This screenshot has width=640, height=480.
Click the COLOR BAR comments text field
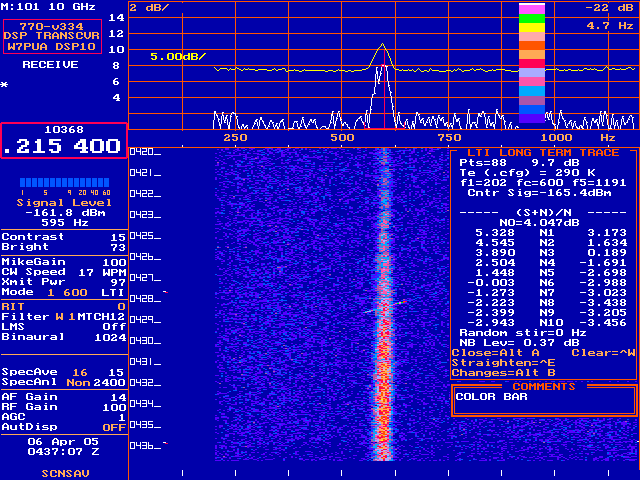coord(543,401)
